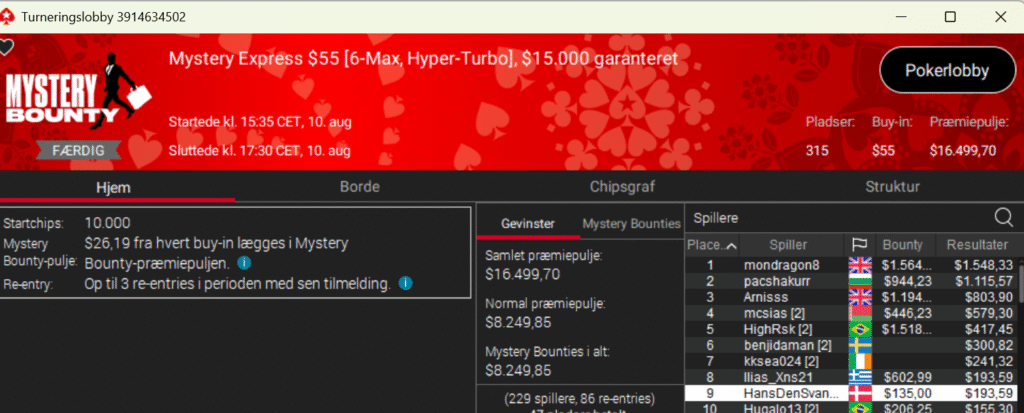Image resolution: width=1024 pixels, height=413 pixels.
Task: Select highlighted player HansDenSvan...
Action: click(x=851, y=393)
